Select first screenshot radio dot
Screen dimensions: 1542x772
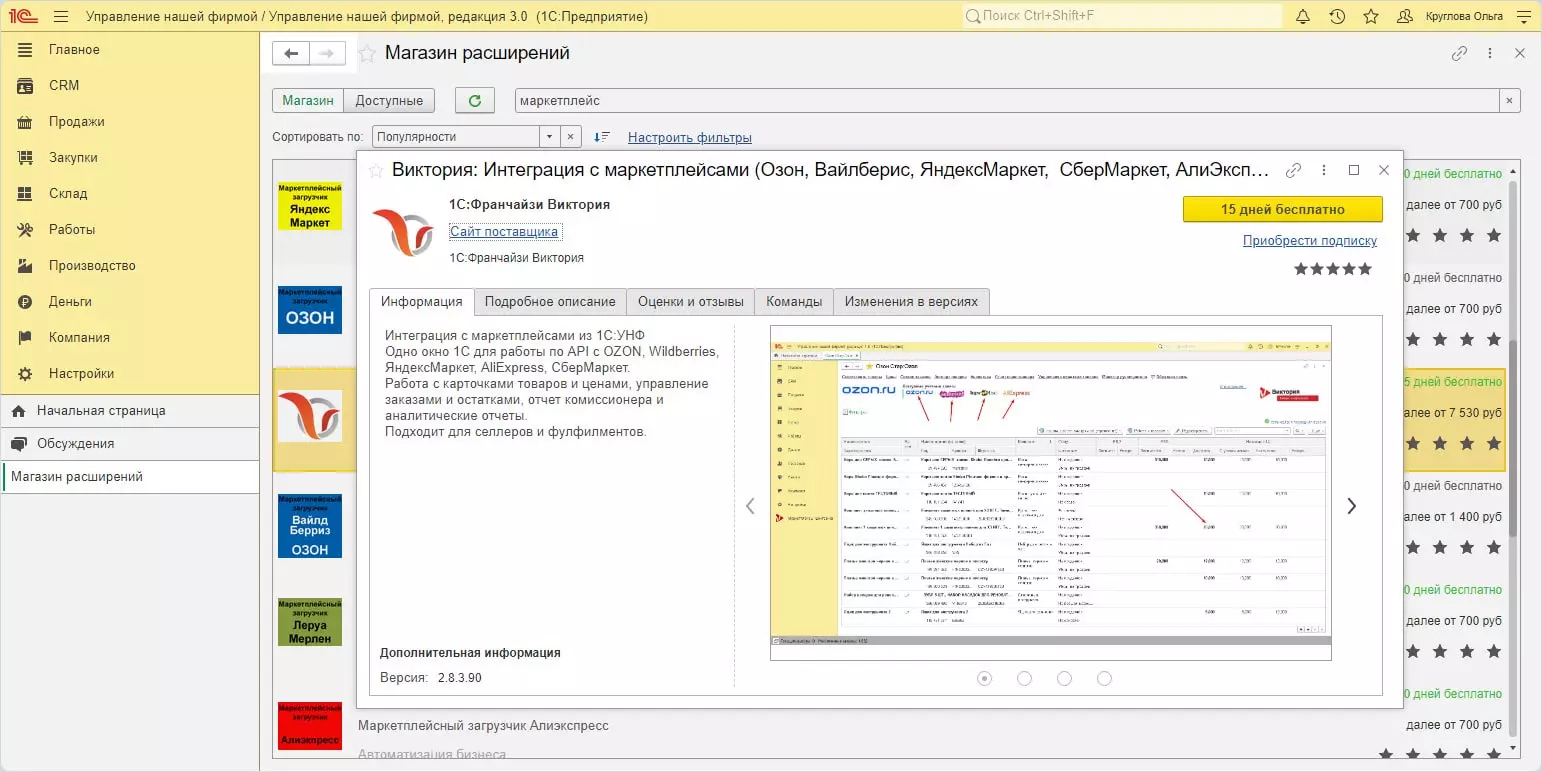pos(985,678)
